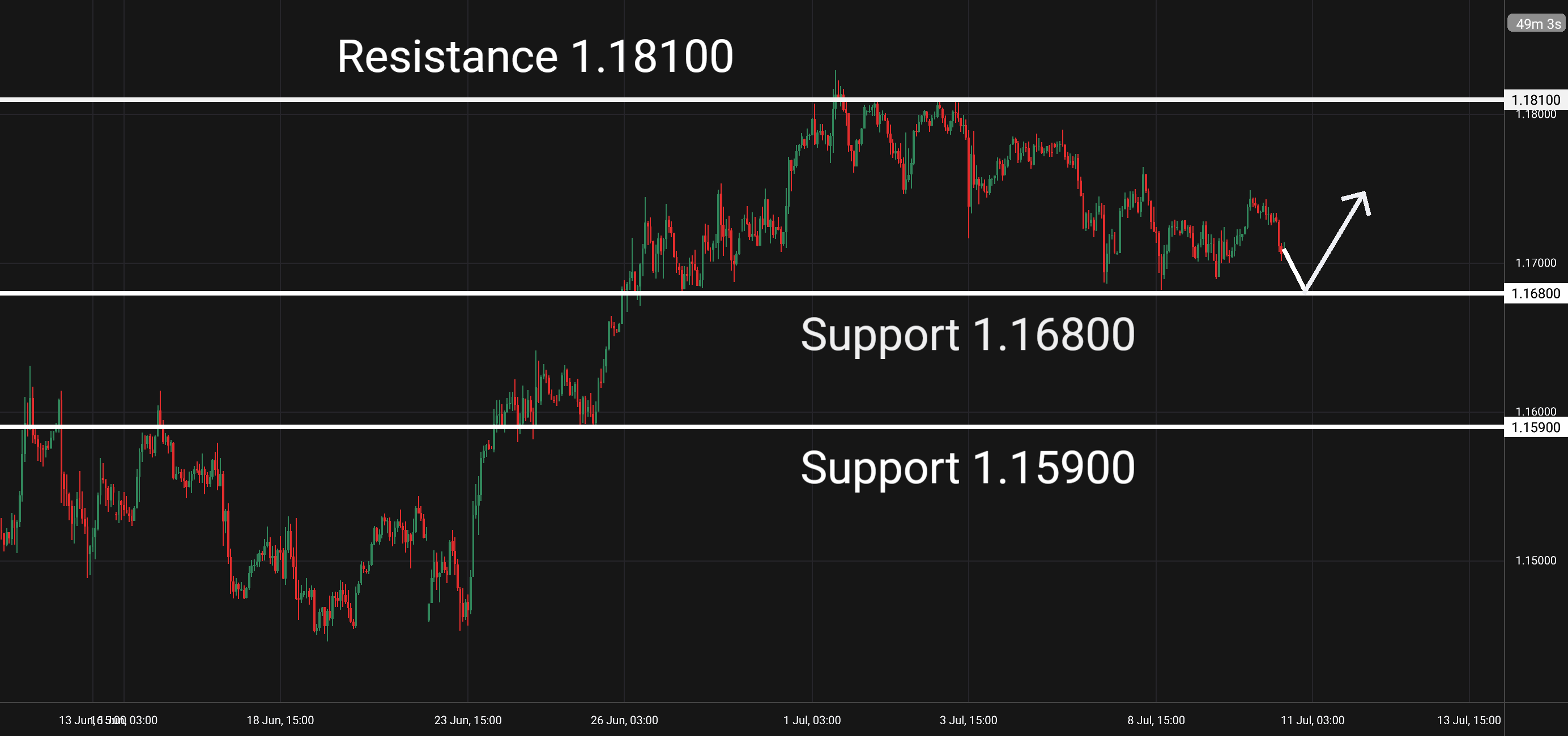1568x736 pixels.
Task: Click the 23 Jun, 15:00 time label
Action: point(467,720)
